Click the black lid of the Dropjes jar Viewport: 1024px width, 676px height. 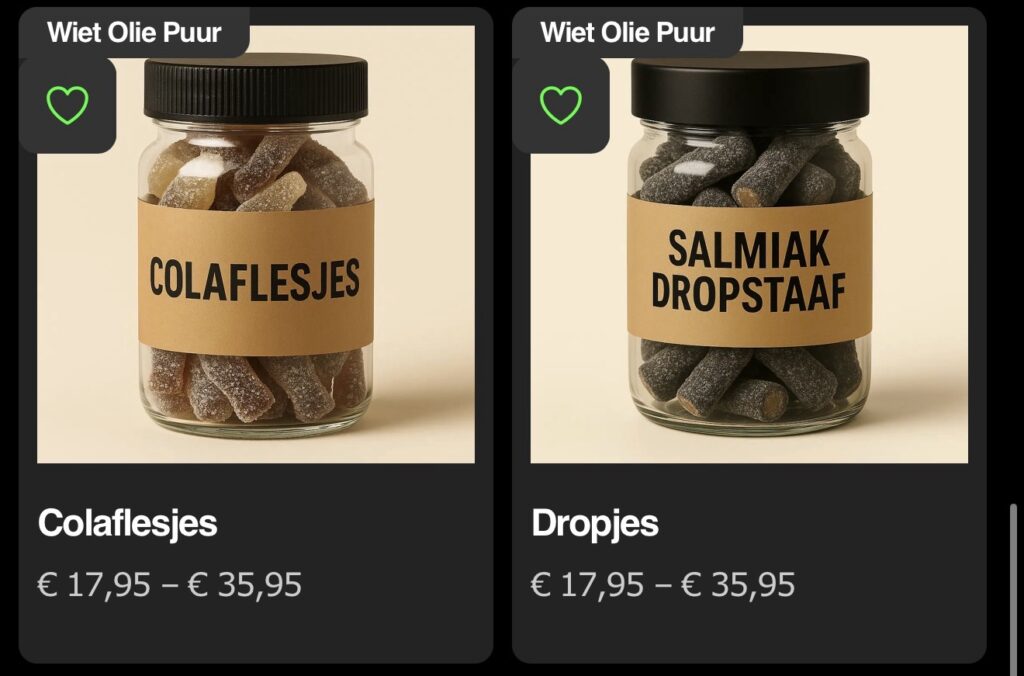point(750,88)
